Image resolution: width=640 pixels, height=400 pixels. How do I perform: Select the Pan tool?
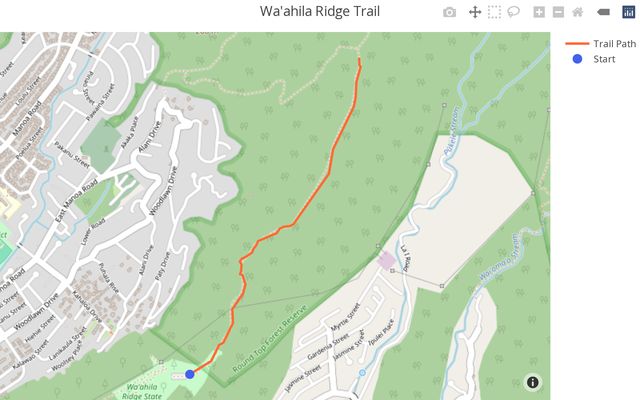tap(475, 12)
